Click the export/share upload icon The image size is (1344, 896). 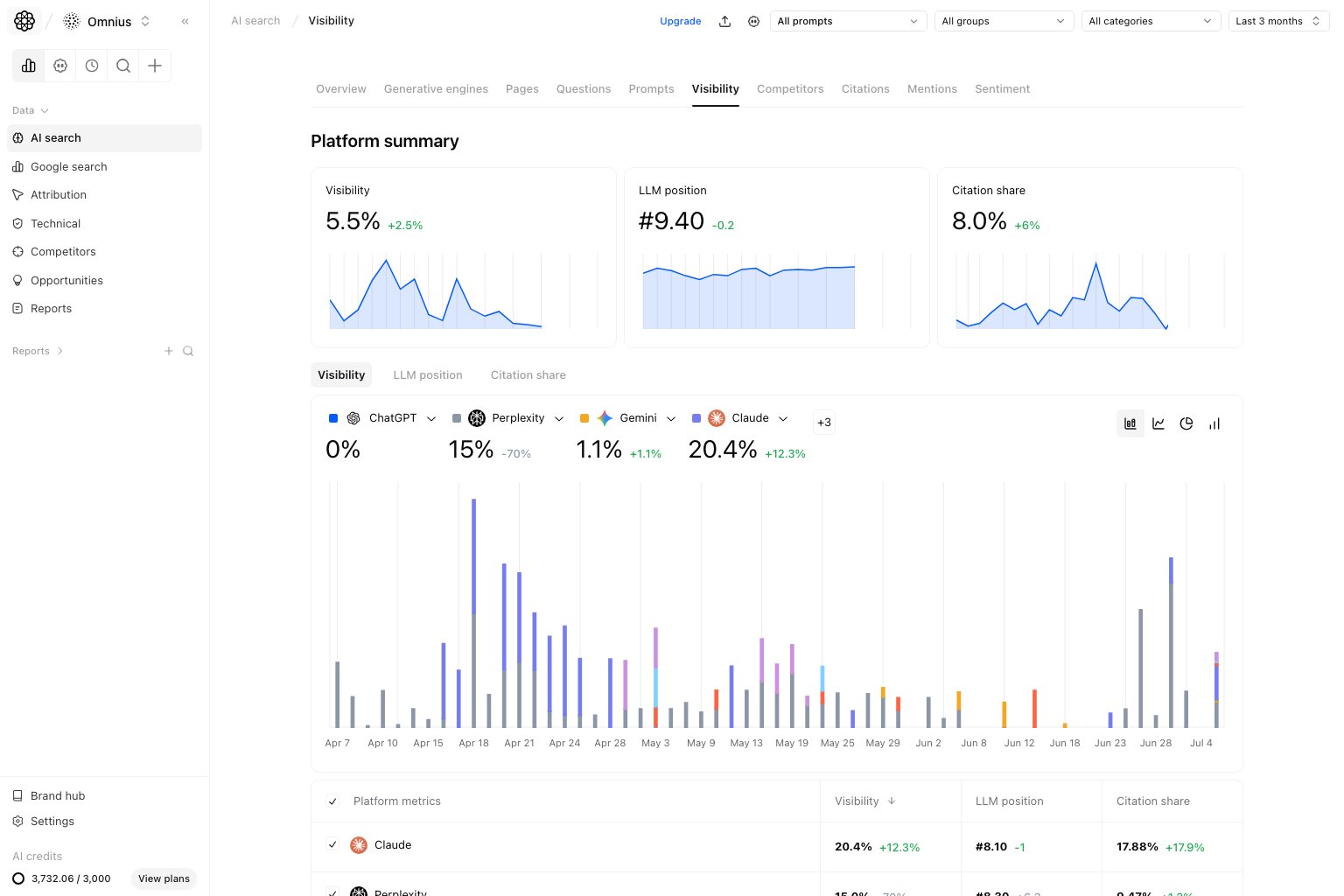coord(724,21)
